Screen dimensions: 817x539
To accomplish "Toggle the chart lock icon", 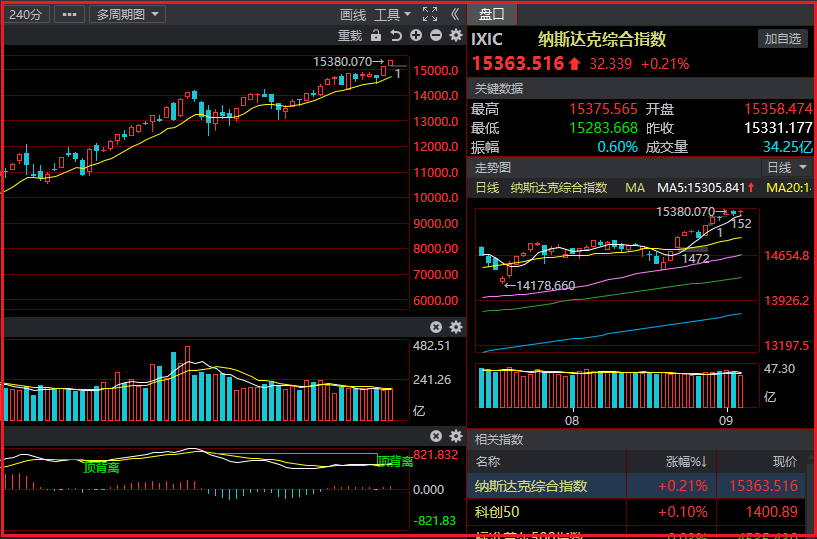I will pos(376,35).
